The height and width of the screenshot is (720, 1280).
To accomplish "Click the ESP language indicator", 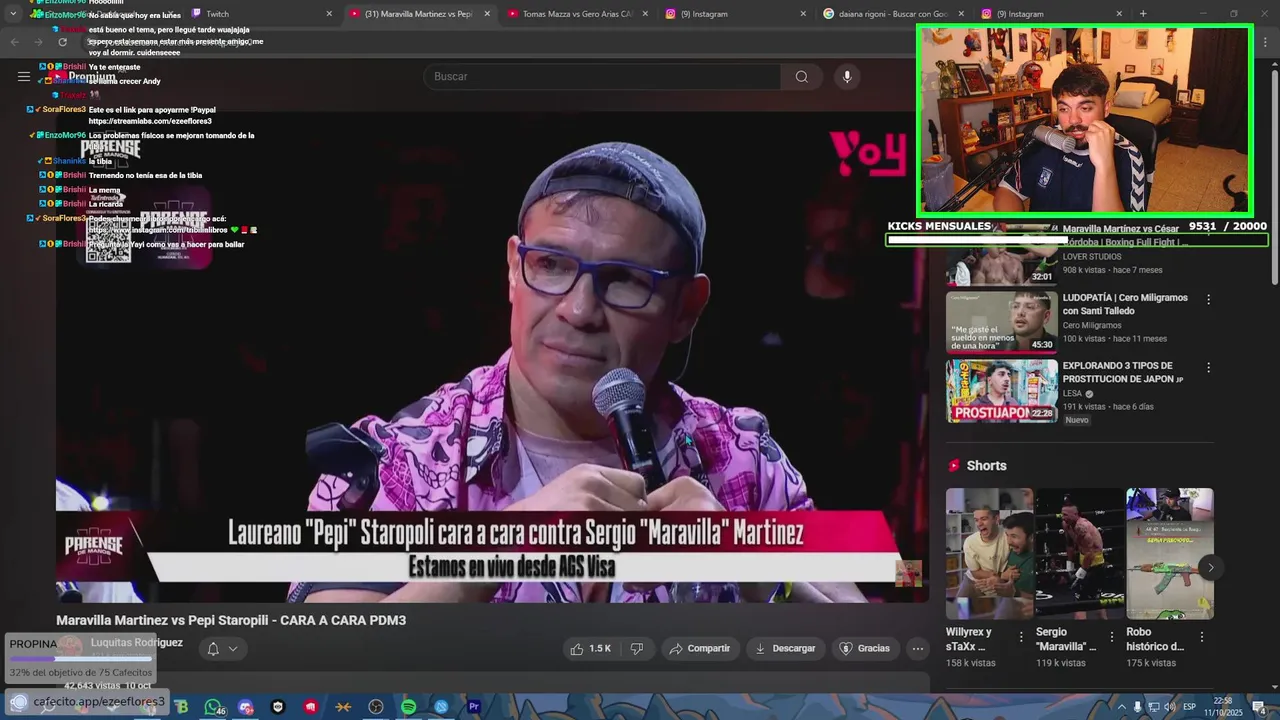I will [x=1189, y=707].
